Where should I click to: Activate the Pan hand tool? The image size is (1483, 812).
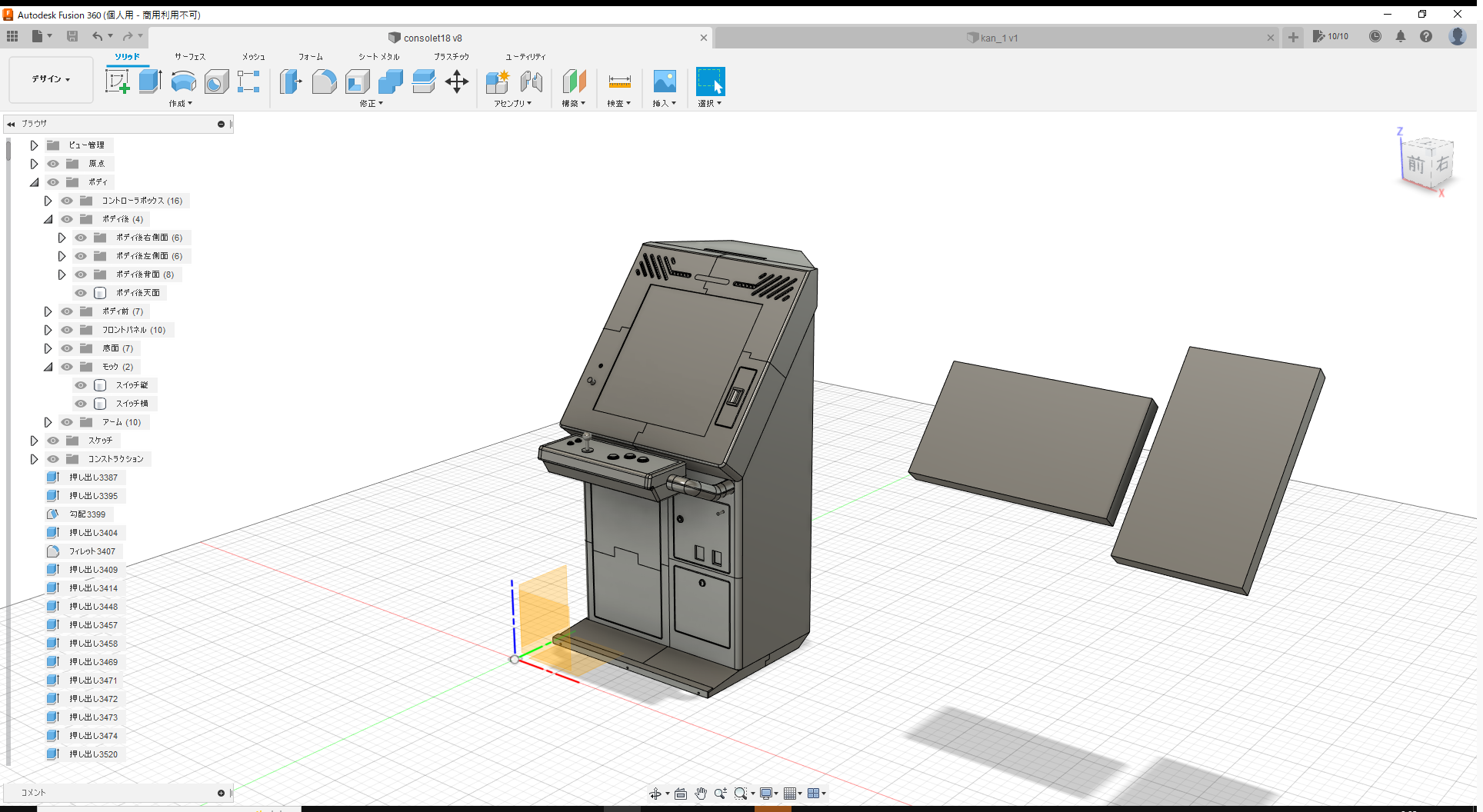[701, 793]
